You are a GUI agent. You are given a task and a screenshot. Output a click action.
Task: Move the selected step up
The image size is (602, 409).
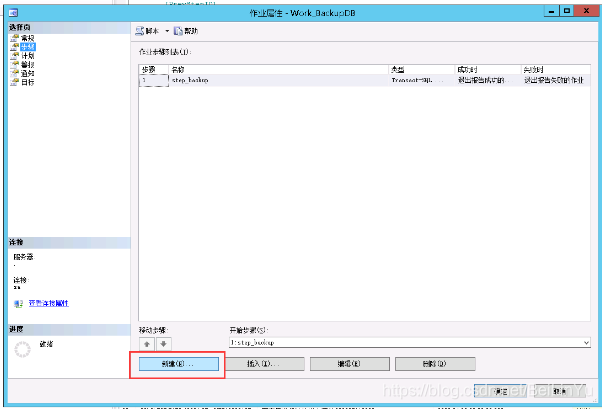click(x=147, y=344)
